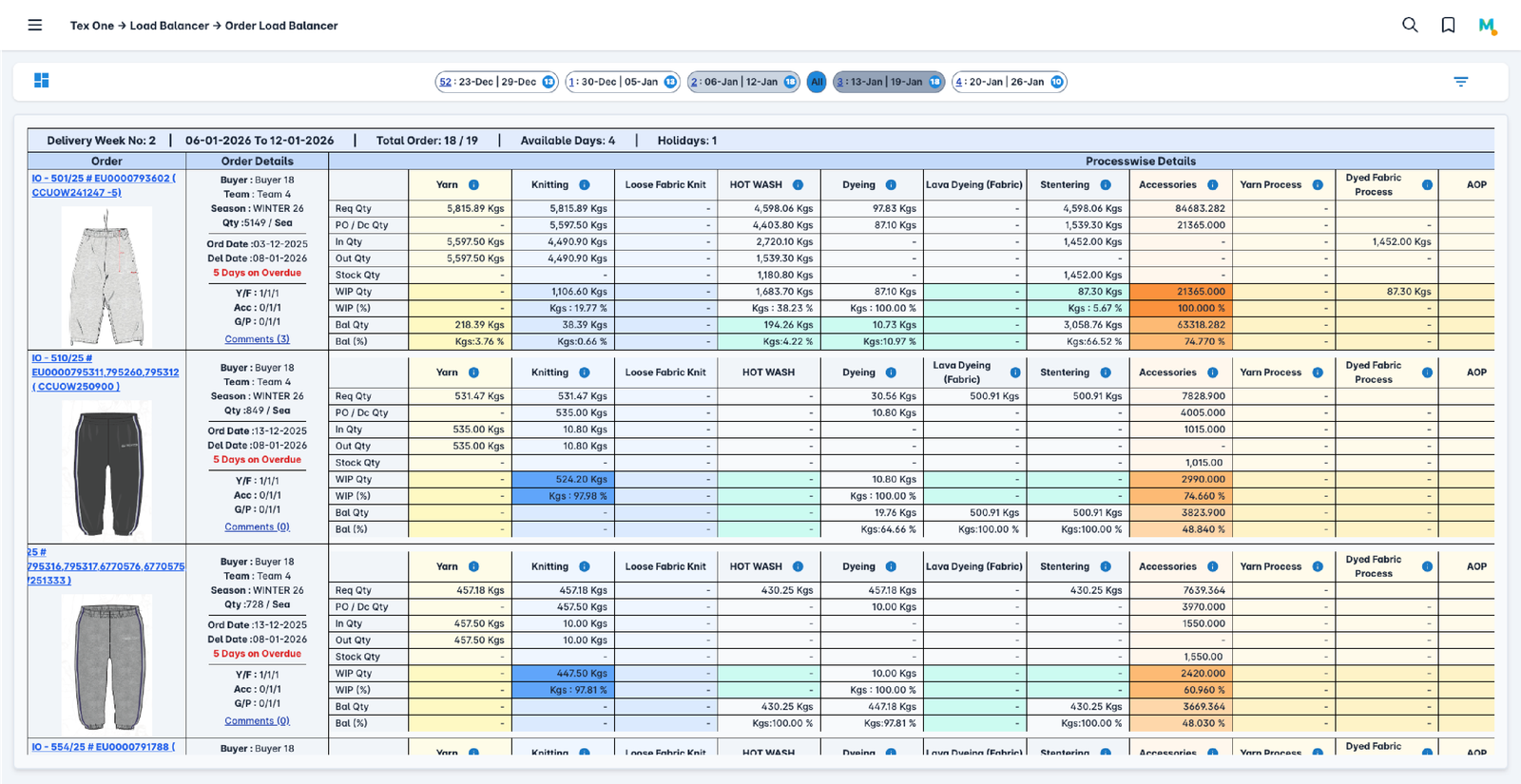Click info icon beside first Dyed Fabric Process
Image resolution: width=1521 pixels, height=784 pixels.
click(1427, 185)
